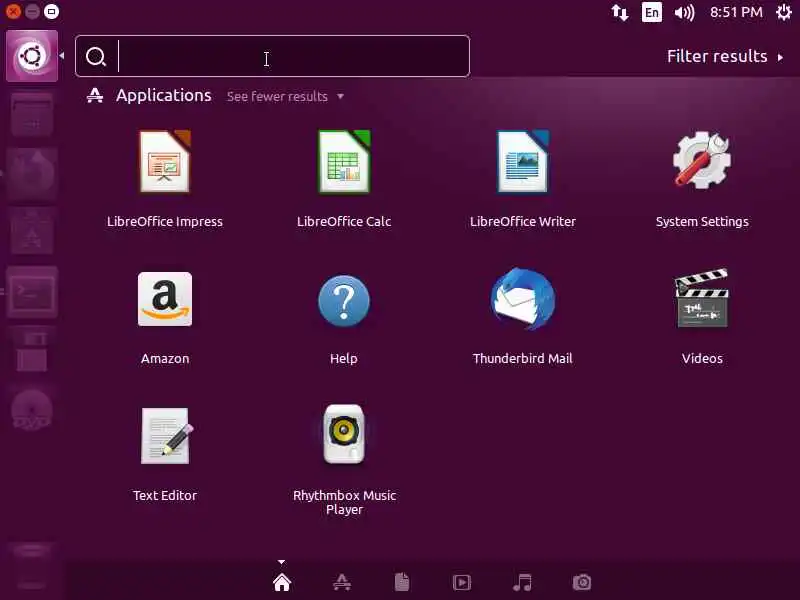The width and height of the screenshot is (800, 600).
Task: Open the Trash in launcher
Action: (32, 566)
